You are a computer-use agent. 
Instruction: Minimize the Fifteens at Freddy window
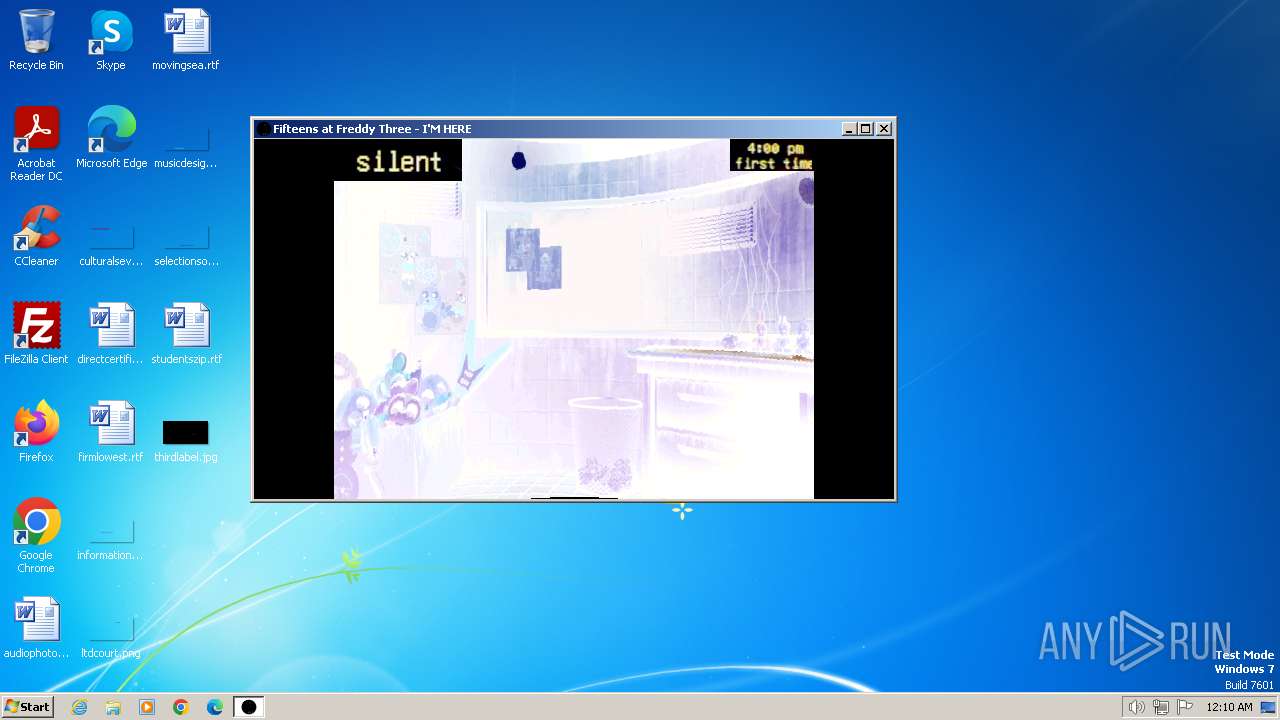pyautogui.click(x=849, y=129)
